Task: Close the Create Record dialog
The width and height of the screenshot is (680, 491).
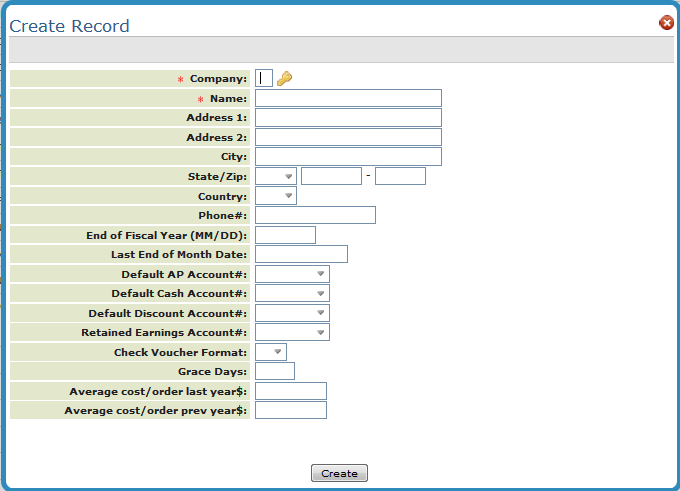Action: [666, 23]
